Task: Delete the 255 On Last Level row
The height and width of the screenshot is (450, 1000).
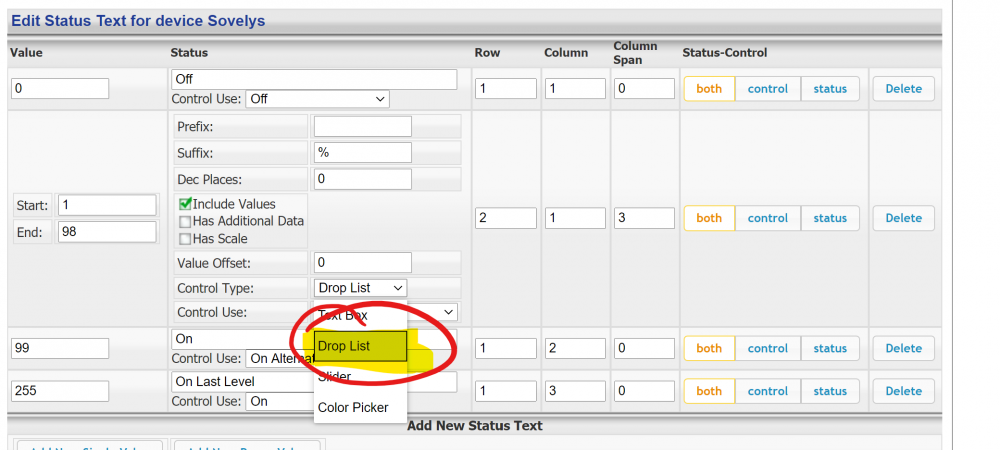Action: pyautogui.click(x=903, y=391)
